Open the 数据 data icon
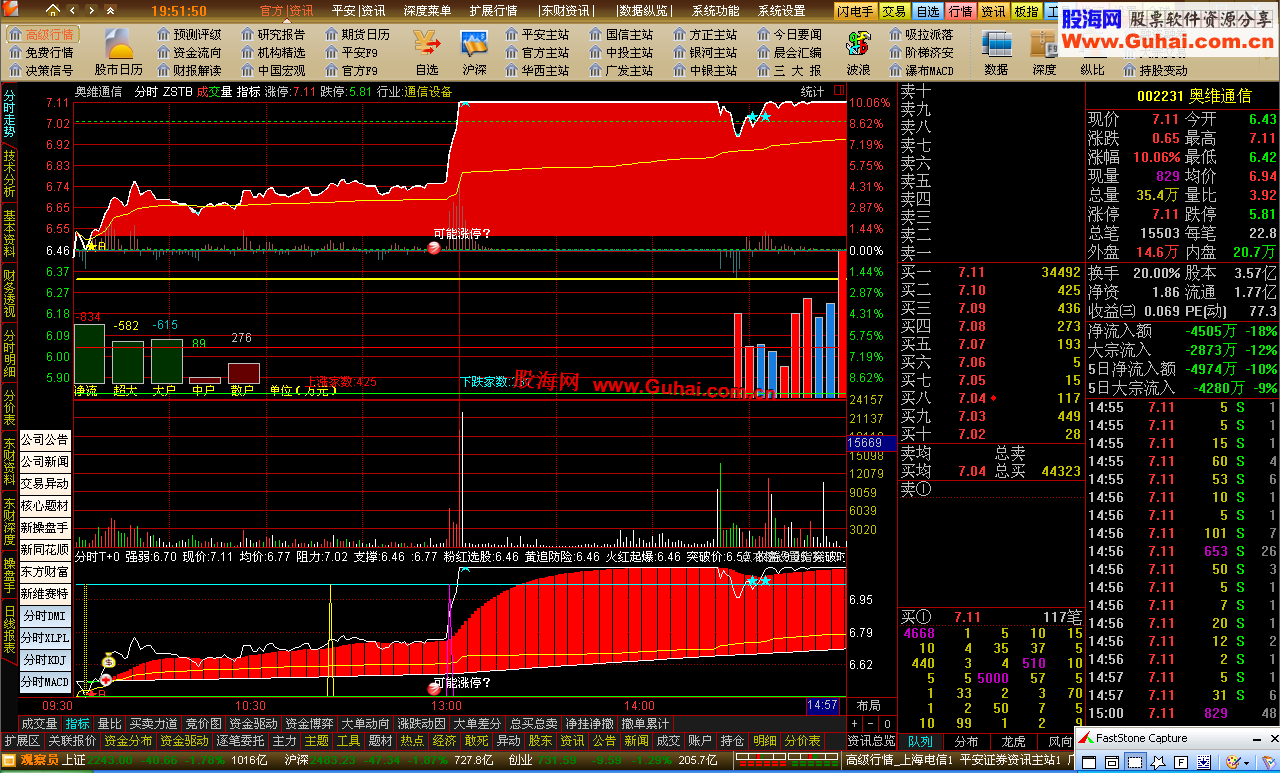Viewport: 1280px width, 773px height. click(996, 52)
